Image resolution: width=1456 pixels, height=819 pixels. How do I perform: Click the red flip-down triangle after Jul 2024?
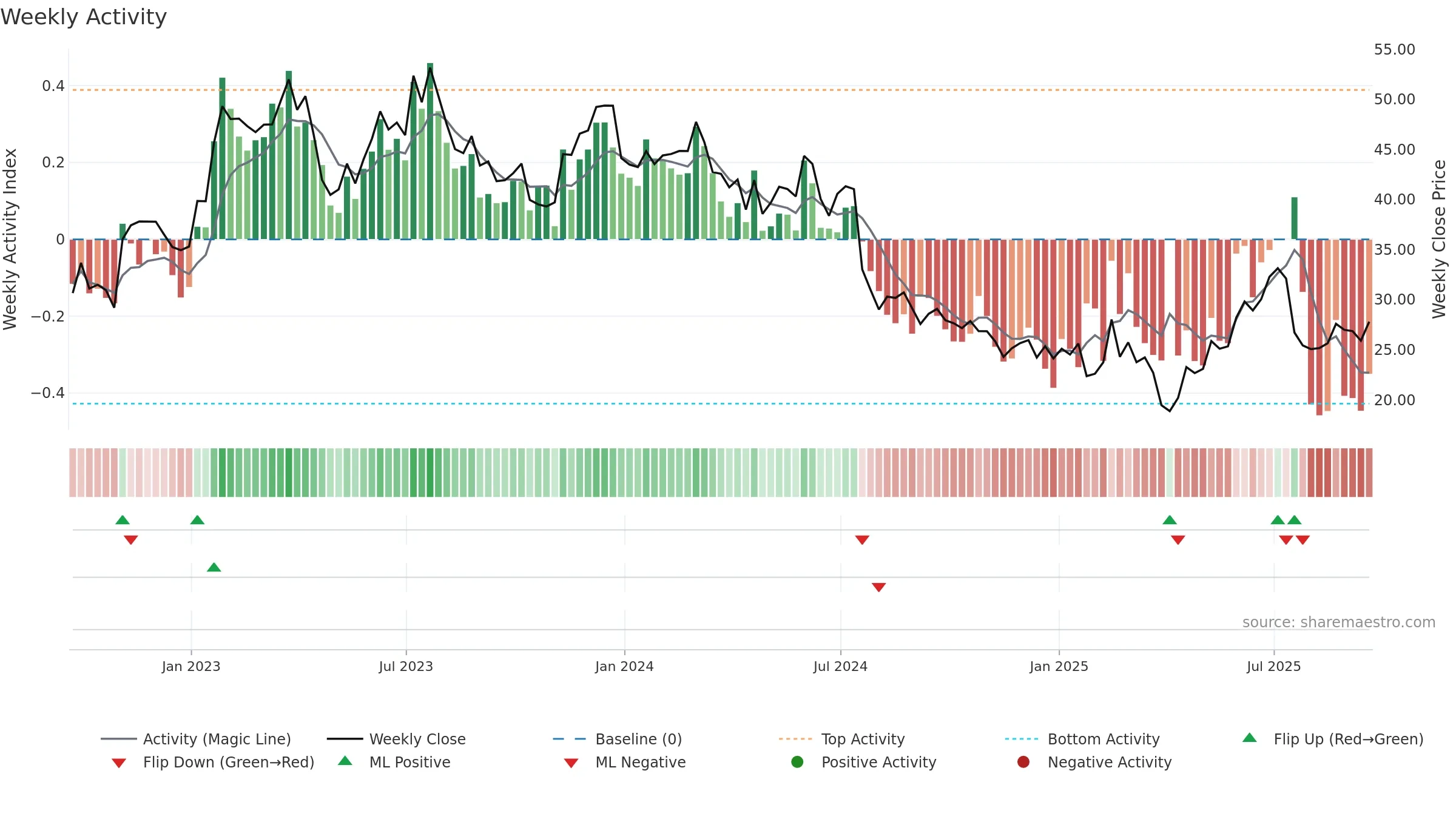pyautogui.click(x=862, y=540)
